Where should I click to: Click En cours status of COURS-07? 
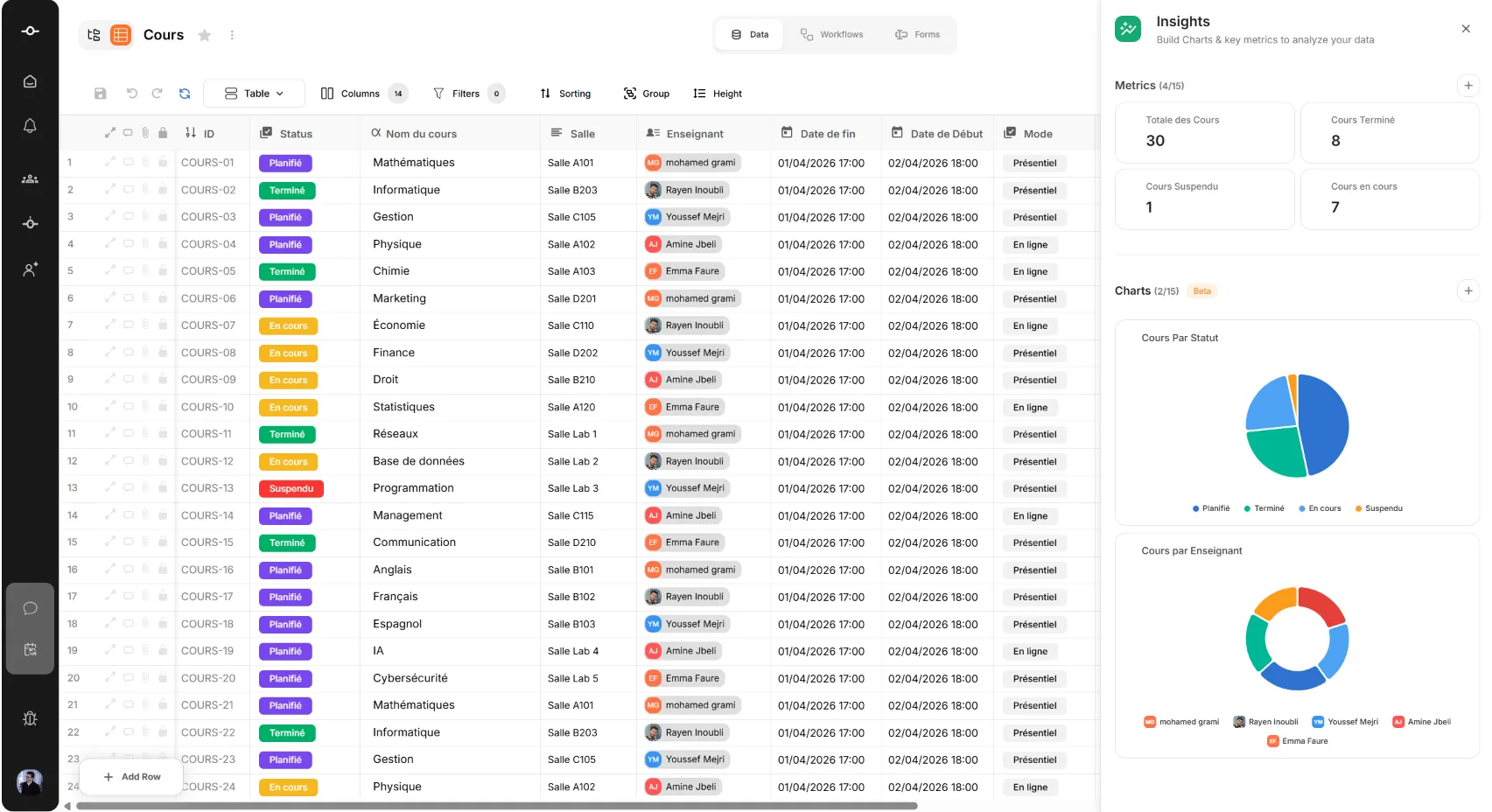click(x=288, y=325)
